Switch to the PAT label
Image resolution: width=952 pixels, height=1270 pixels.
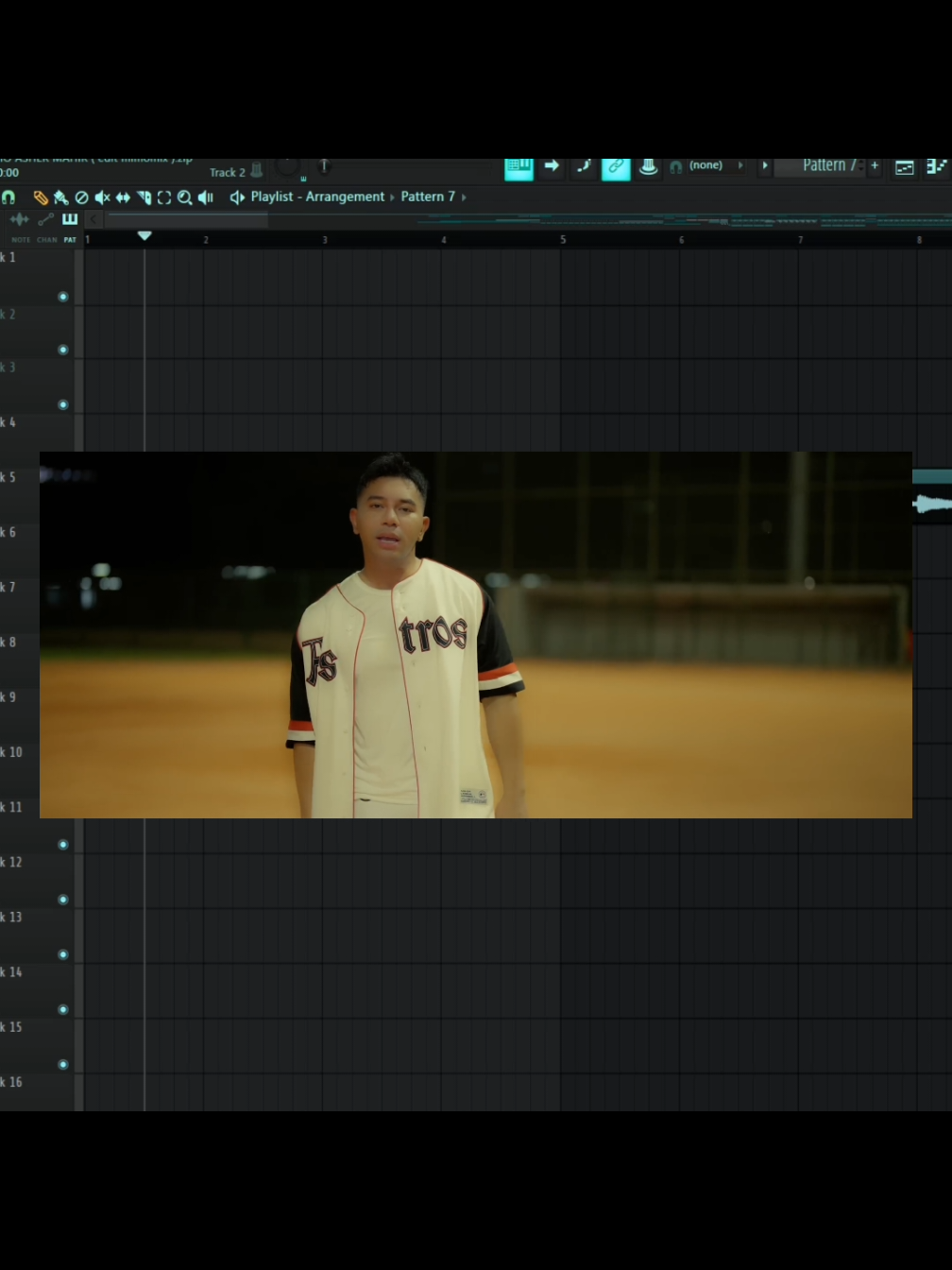point(70,240)
